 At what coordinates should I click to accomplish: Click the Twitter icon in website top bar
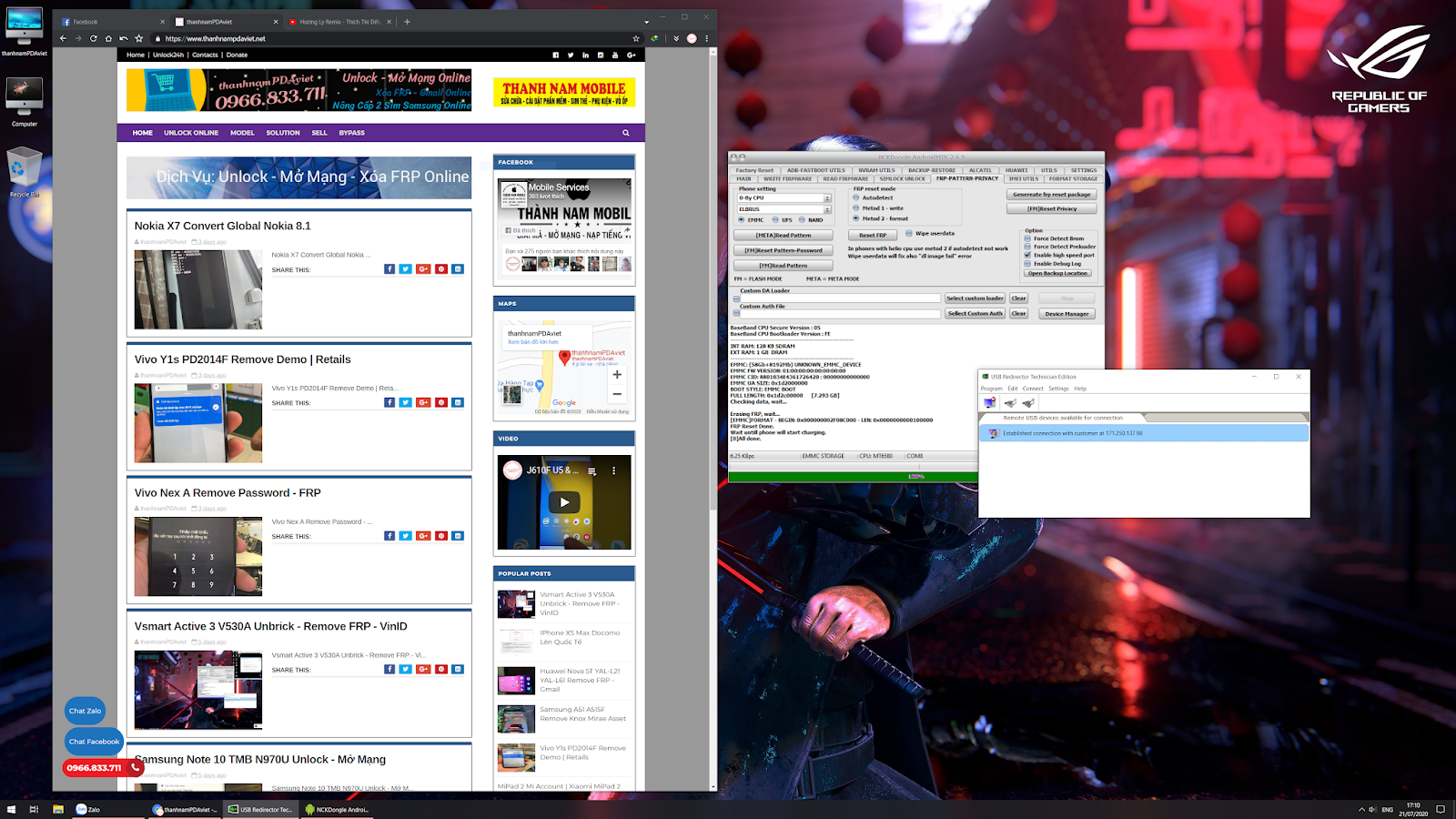point(571,55)
